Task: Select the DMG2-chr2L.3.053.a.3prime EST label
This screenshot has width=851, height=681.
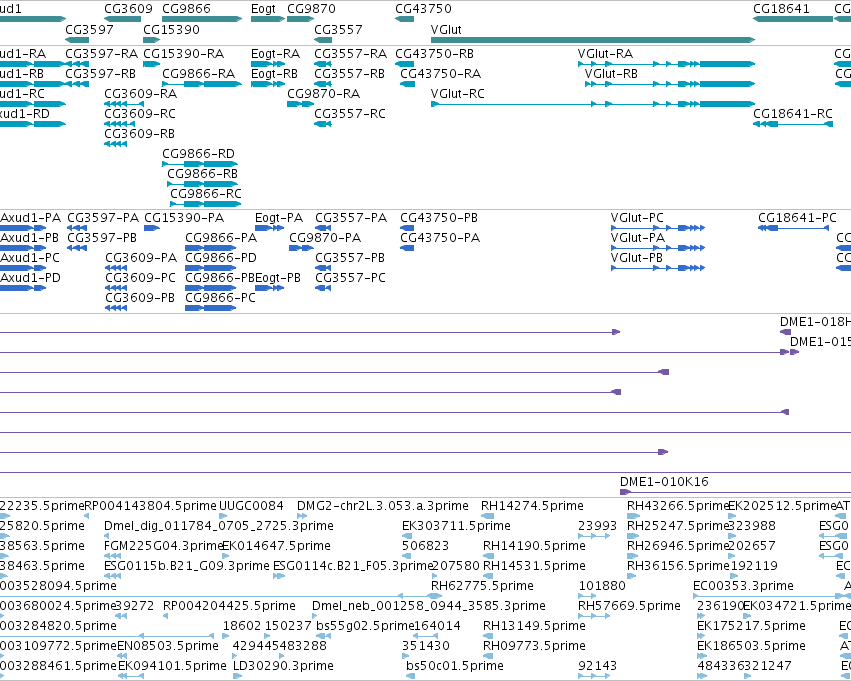Action: click(383, 506)
